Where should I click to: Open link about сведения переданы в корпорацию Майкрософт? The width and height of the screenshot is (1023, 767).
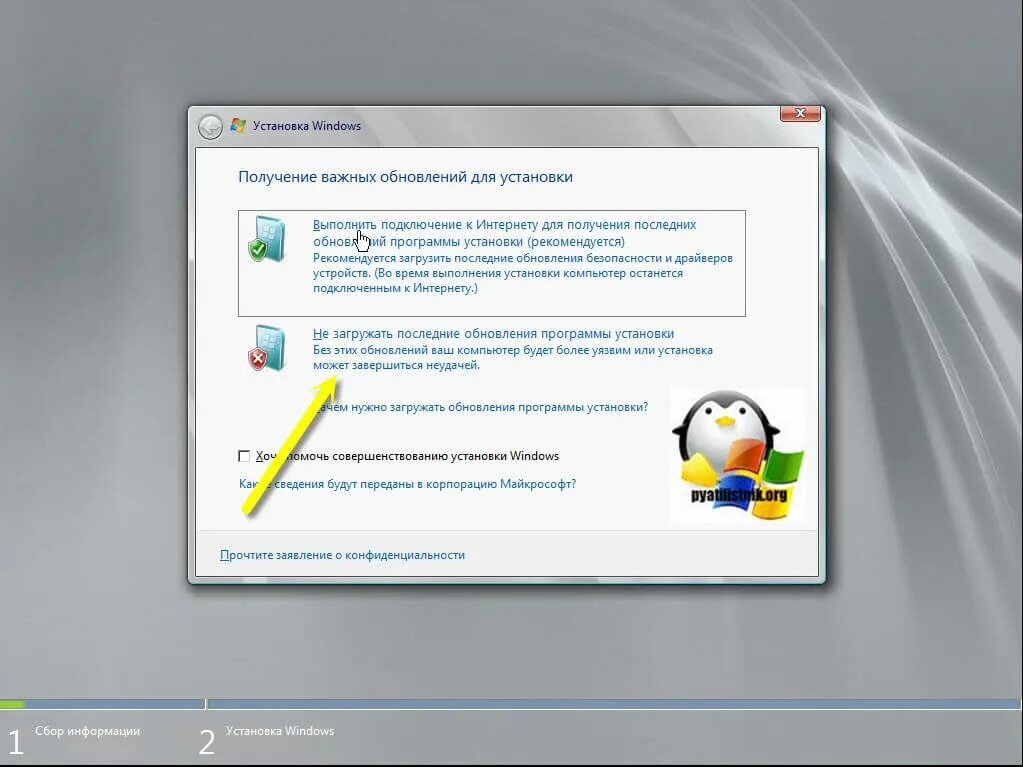click(x=407, y=484)
